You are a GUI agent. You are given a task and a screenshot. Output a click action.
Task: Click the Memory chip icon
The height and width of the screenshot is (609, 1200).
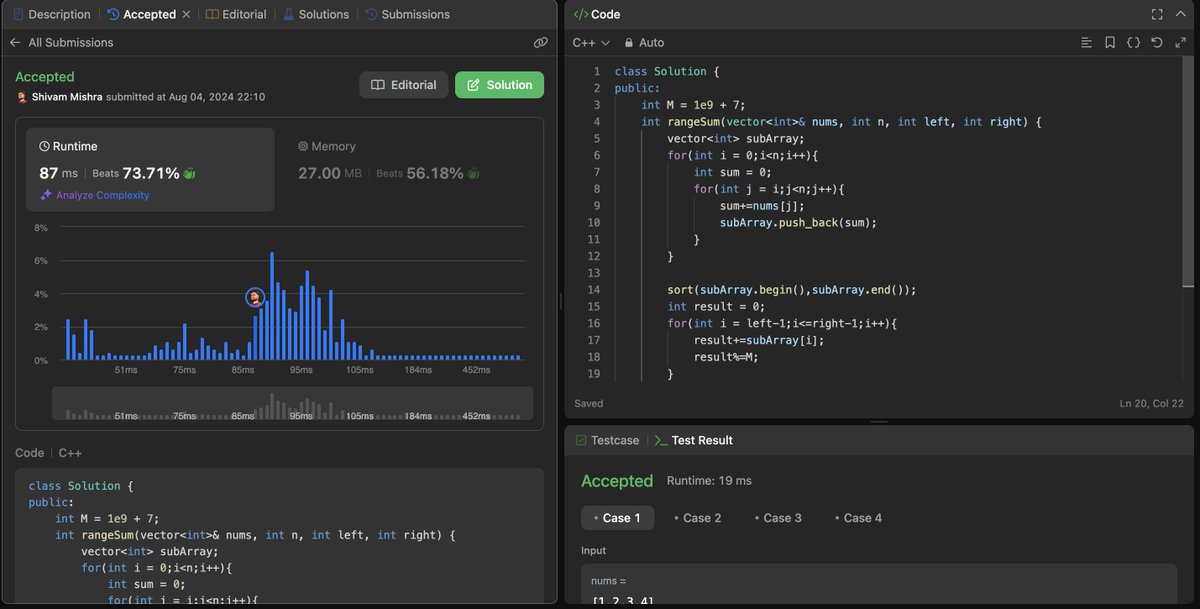pyautogui.click(x=303, y=146)
